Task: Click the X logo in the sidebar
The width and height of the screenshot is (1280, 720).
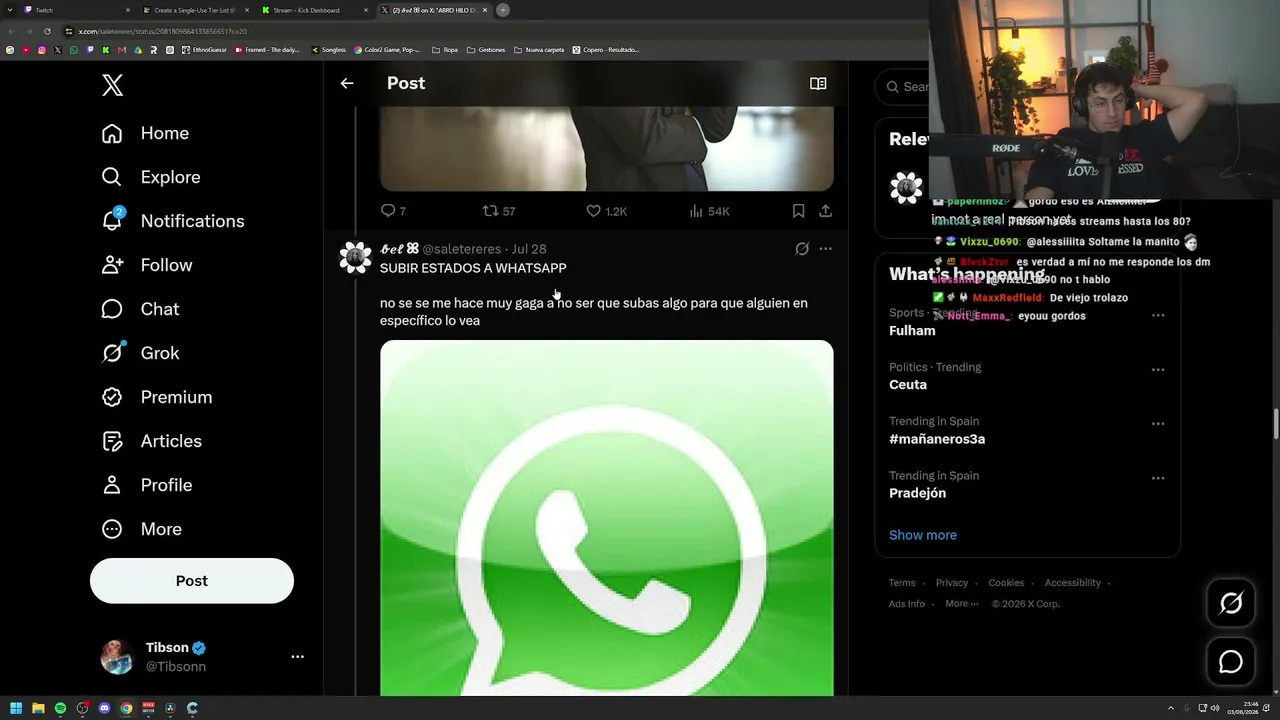Action: click(113, 85)
